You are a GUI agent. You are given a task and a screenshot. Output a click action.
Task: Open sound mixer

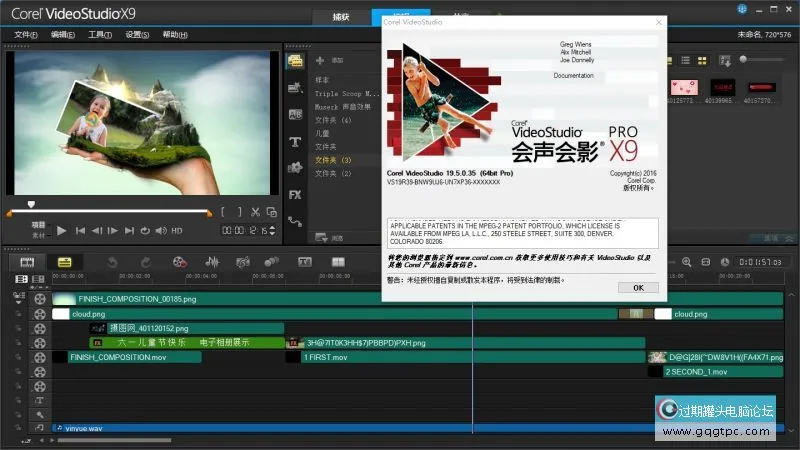coord(212,262)
